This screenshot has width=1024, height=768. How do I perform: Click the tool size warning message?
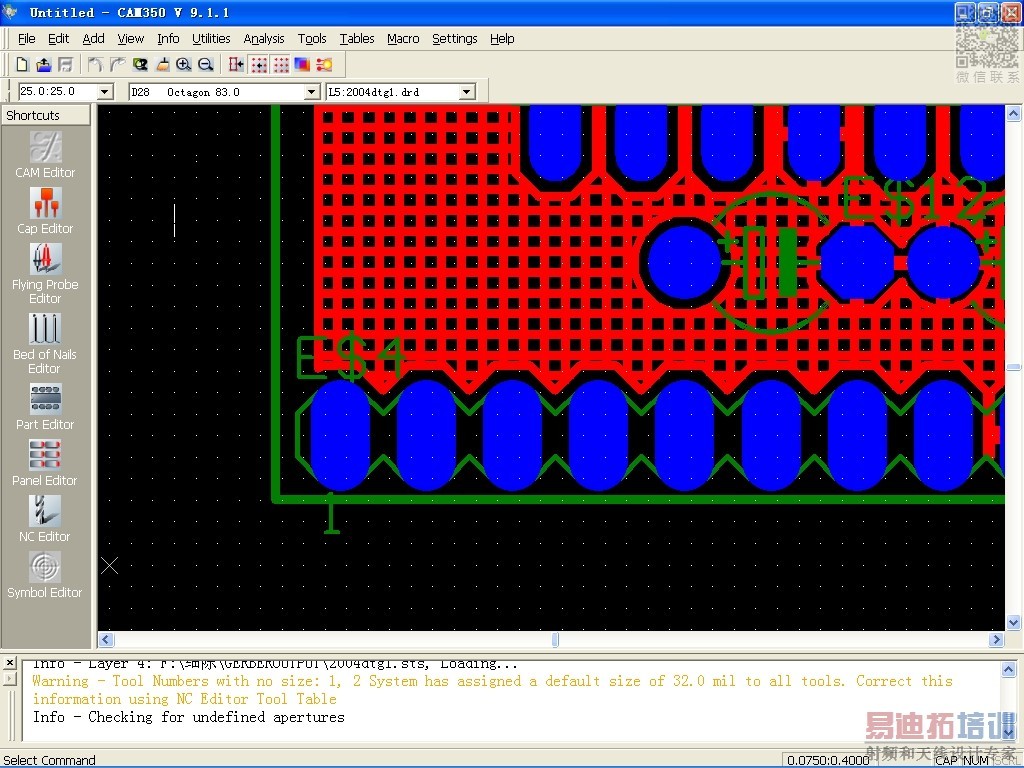[493, 690]
